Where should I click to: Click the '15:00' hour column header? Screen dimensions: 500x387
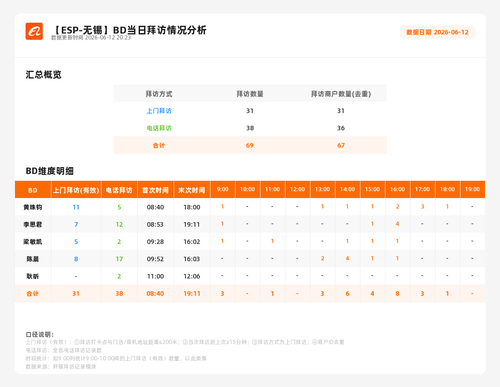pyautogui.click(x=372, y=189)
